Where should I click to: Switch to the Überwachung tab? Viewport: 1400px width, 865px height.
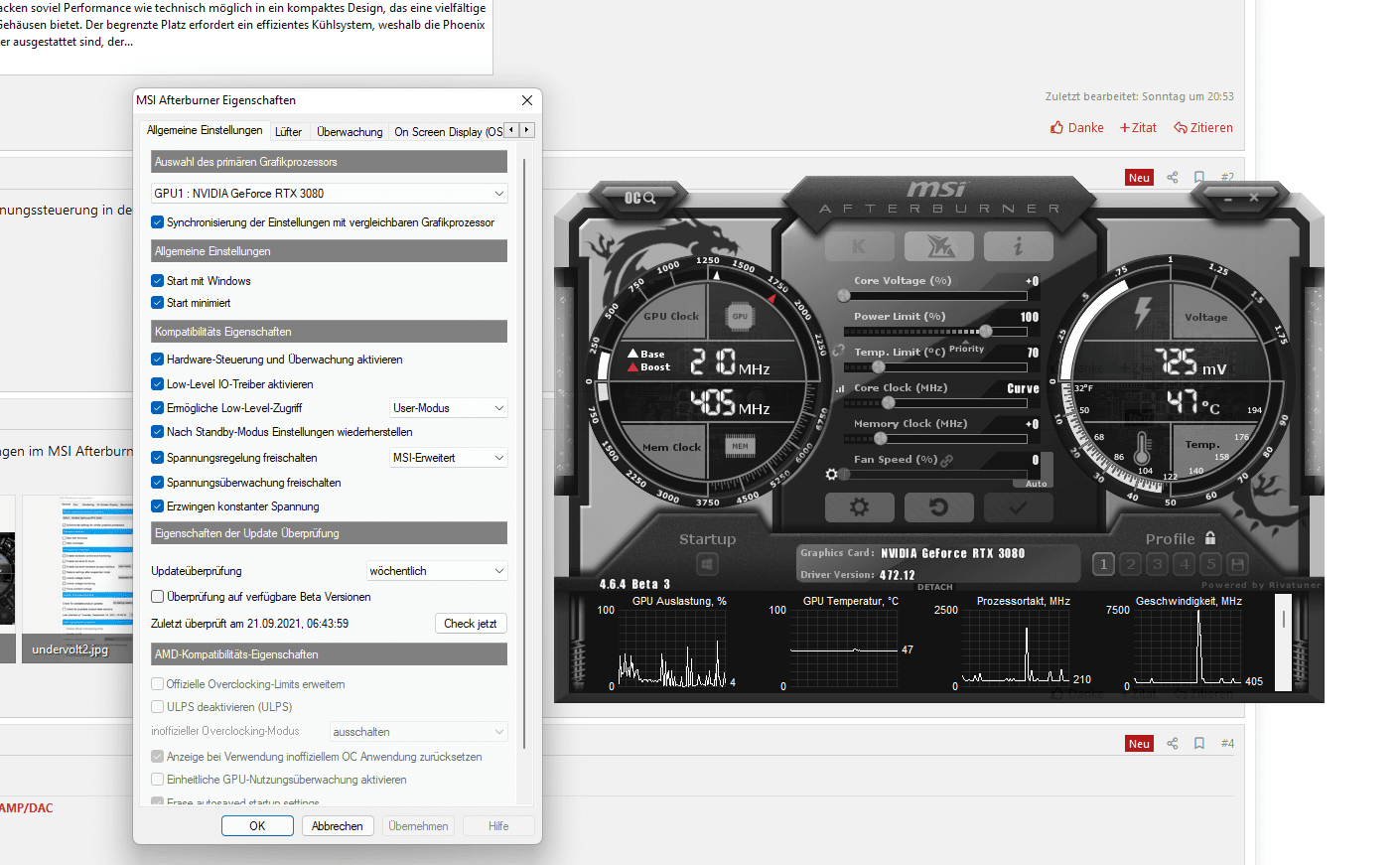click(x=350, y=131)
